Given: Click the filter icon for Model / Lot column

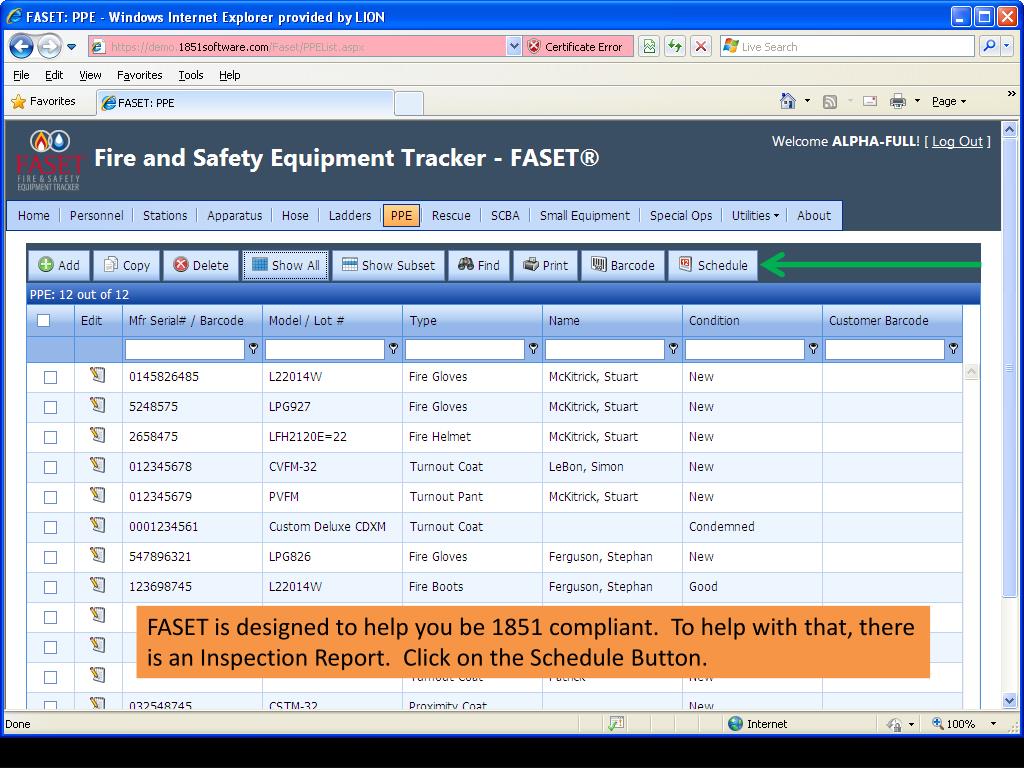Looking at the screenshot, I should tap(393, 349).
